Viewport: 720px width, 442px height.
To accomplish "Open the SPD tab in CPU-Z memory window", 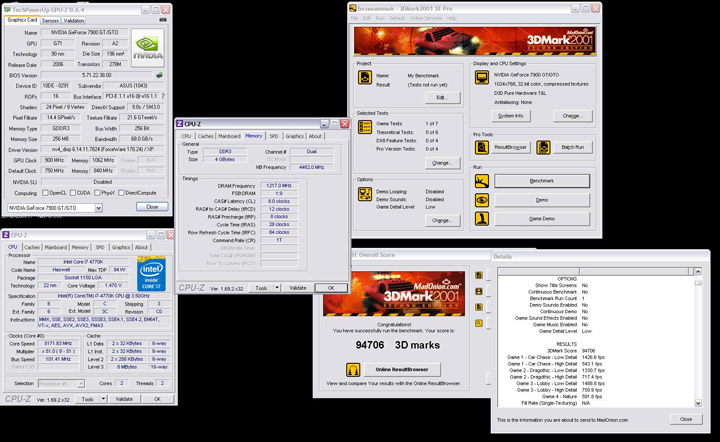I will tap(274, 136).
